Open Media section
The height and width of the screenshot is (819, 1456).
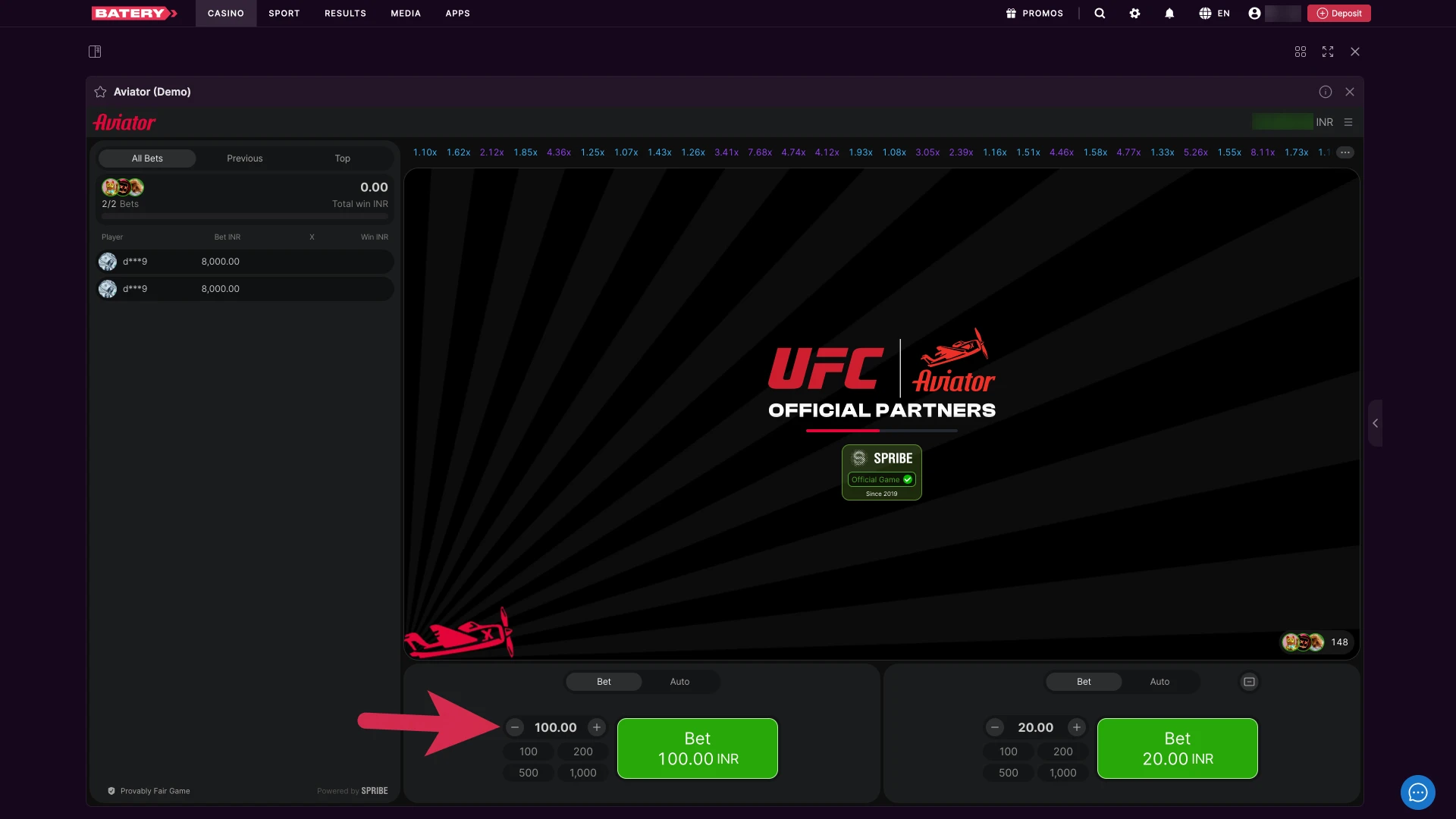(406, 13)
